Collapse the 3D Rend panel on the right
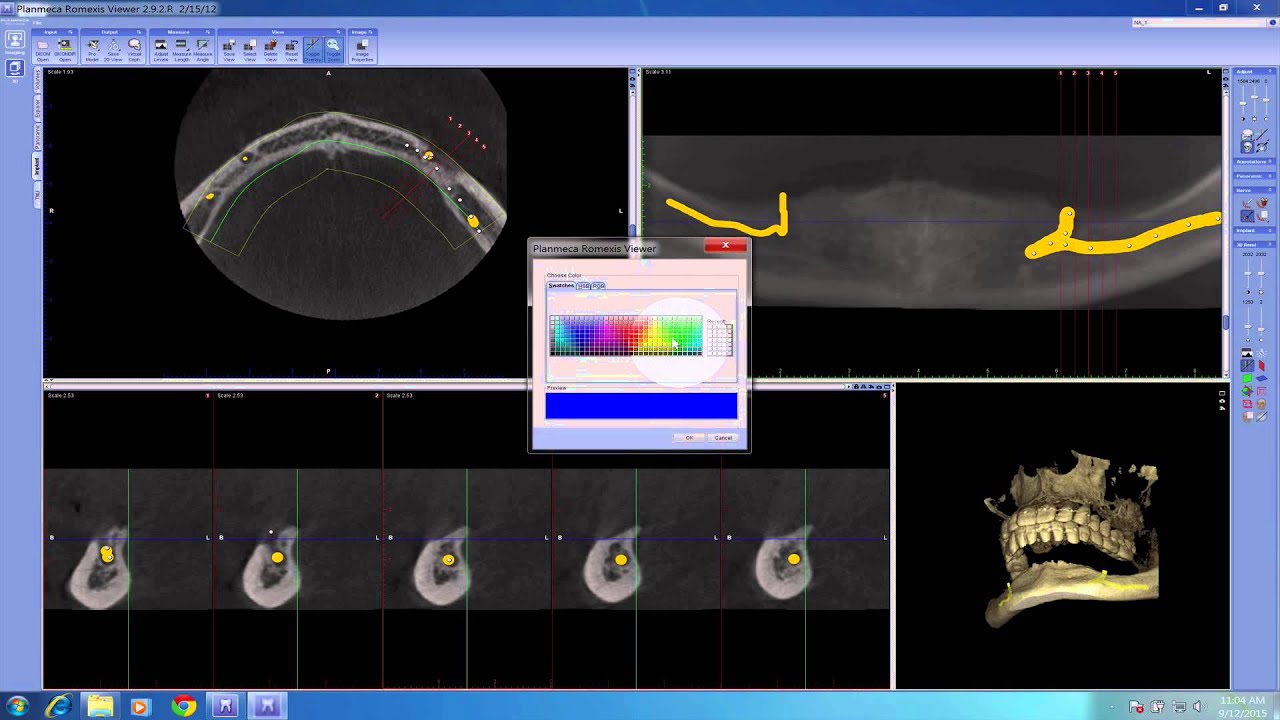The width and height of the screenshot is (1280, 720). [x=1270, y=244]
